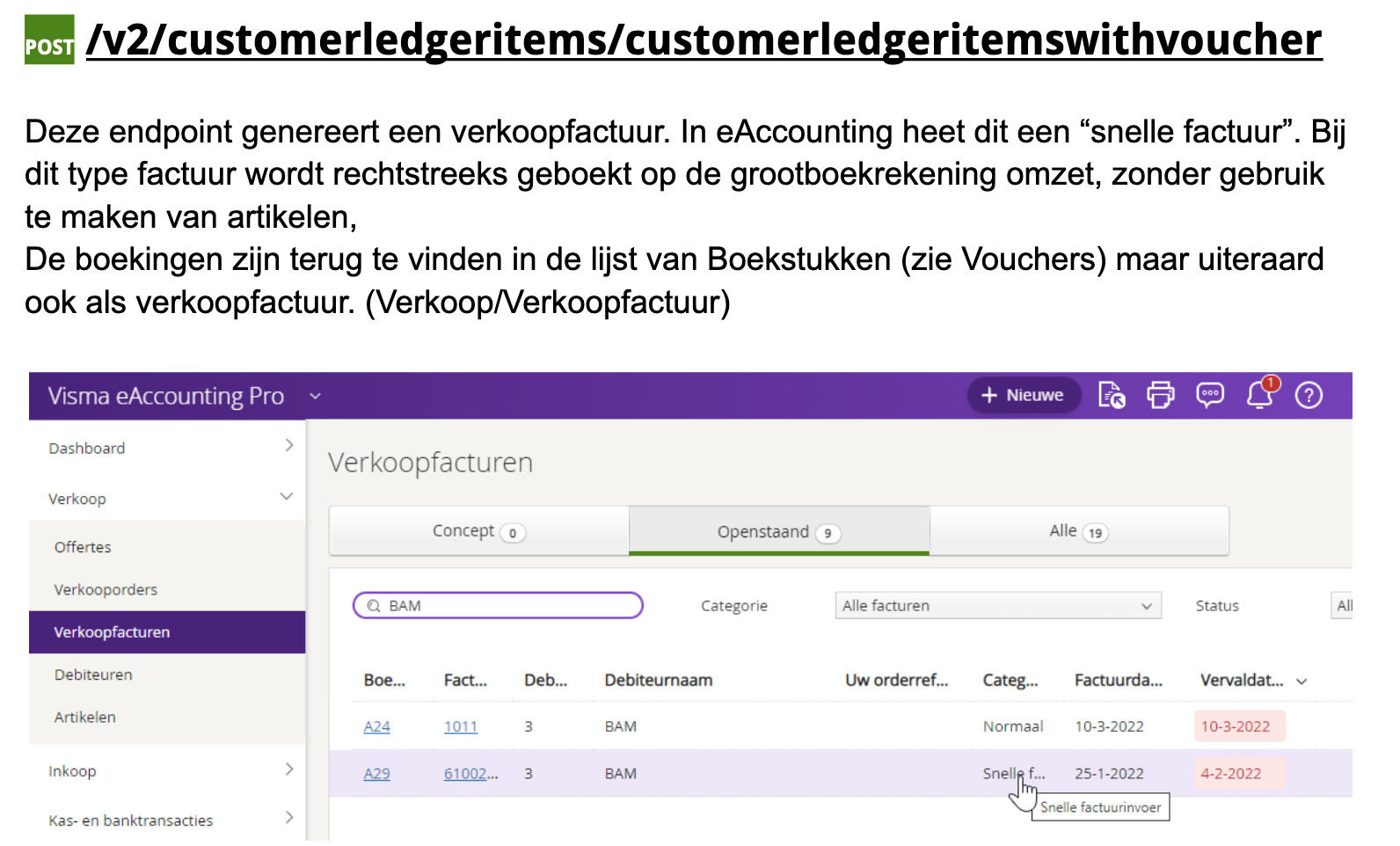Click the Vervaldat... column header
The height and width of the screenshot is (846, 1400).
click(1242, 680)
